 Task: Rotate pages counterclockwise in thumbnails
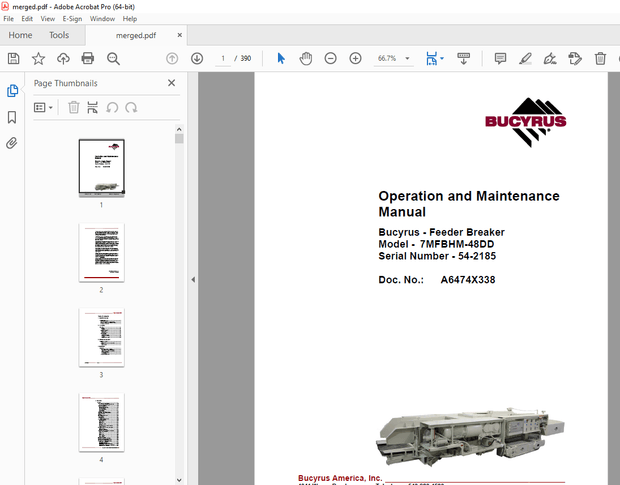point(112,108)
